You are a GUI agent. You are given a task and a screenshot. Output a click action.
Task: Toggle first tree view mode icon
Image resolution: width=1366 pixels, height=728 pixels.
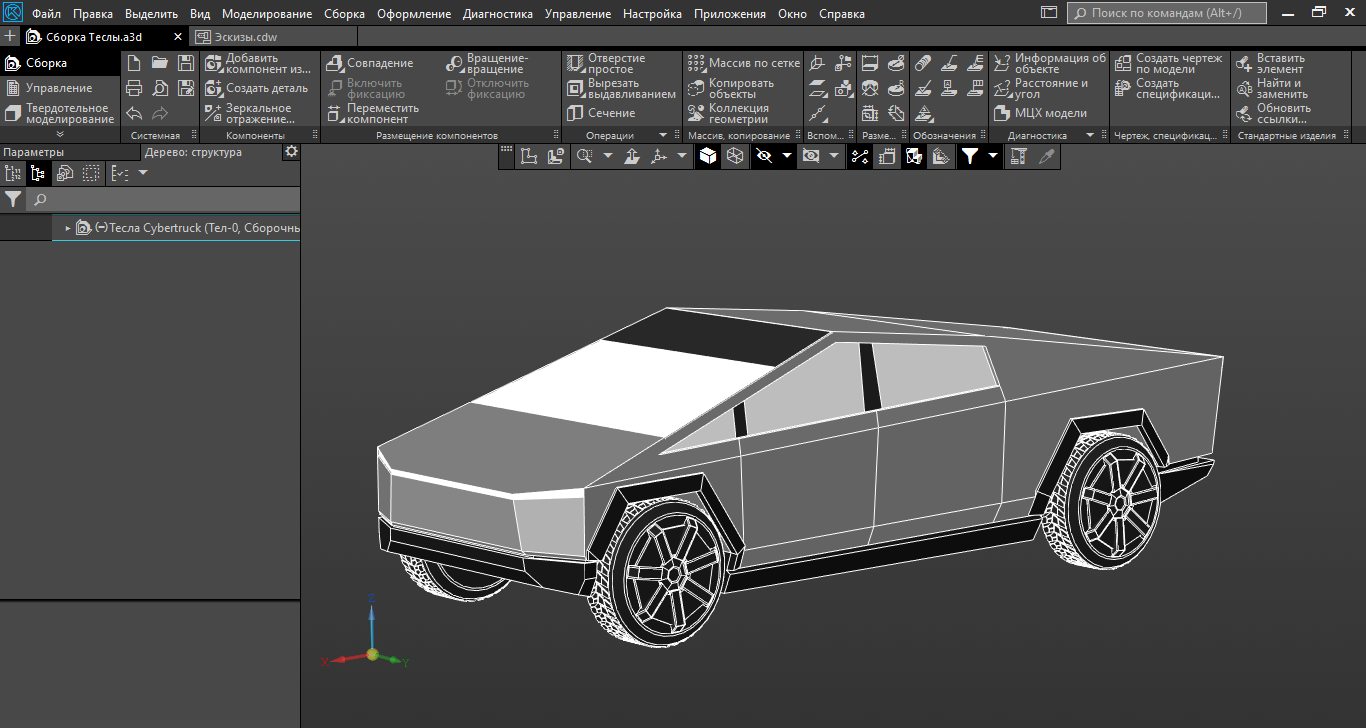13,173
